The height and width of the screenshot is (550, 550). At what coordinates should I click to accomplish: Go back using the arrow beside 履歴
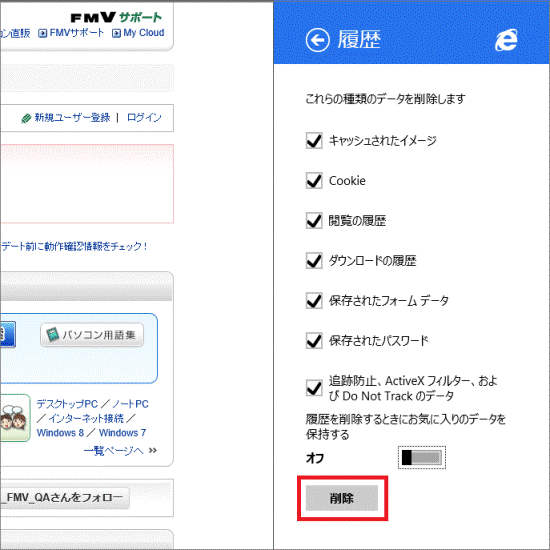point(317,40)
